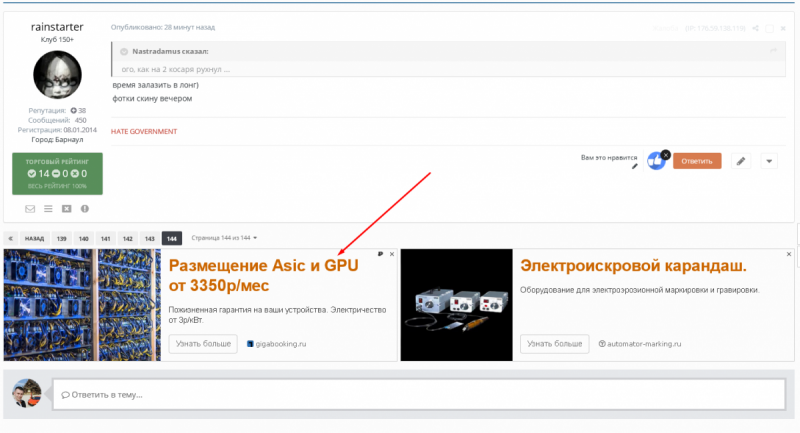This screenshot has width=800, height=433.
Task: Click the HATE GOVERNMENT signature link
Action: [x=144, y=132]
